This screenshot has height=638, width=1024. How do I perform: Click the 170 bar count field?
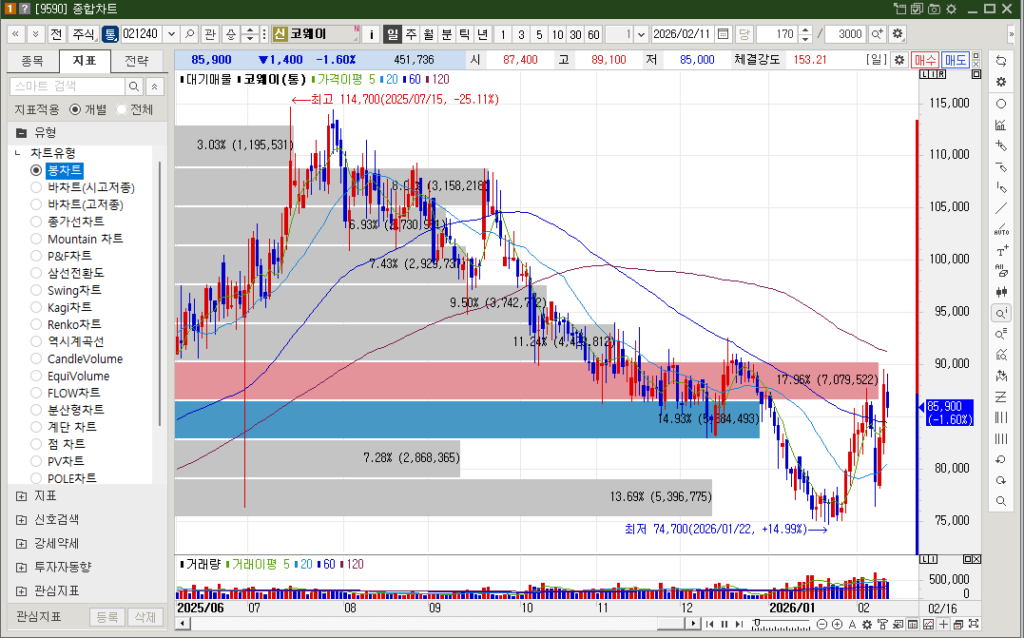click(x=776, y=34)
